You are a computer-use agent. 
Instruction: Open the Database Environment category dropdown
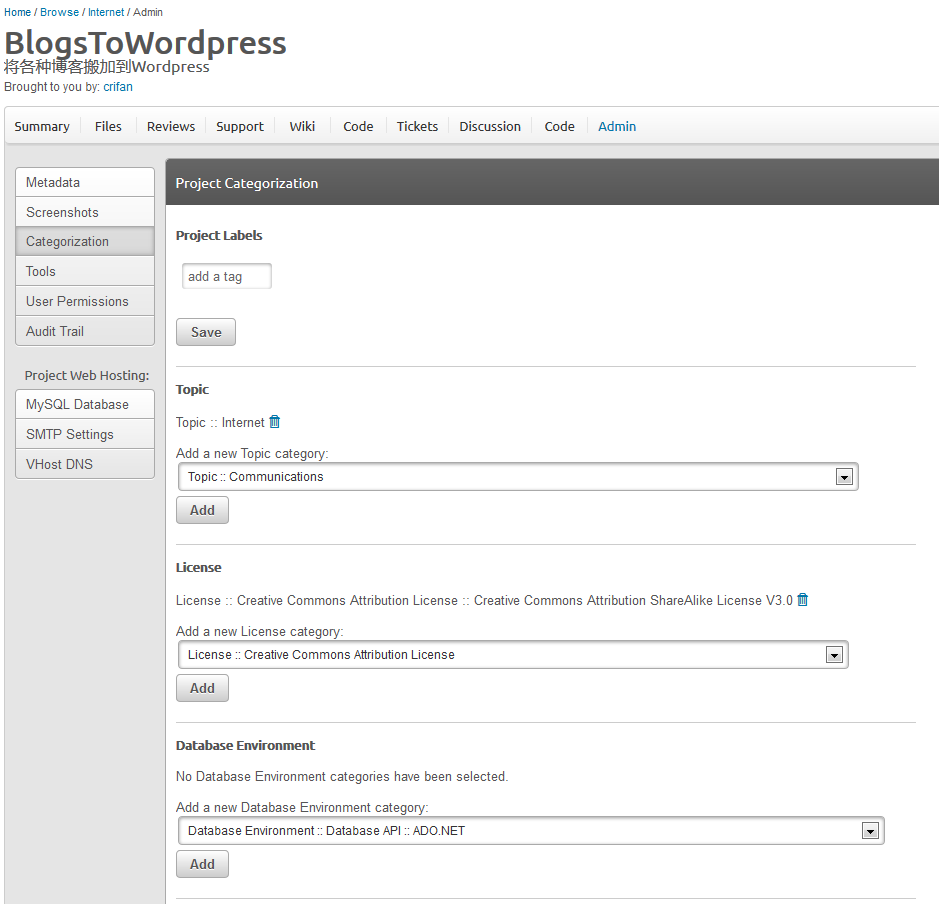click(531, 830)
